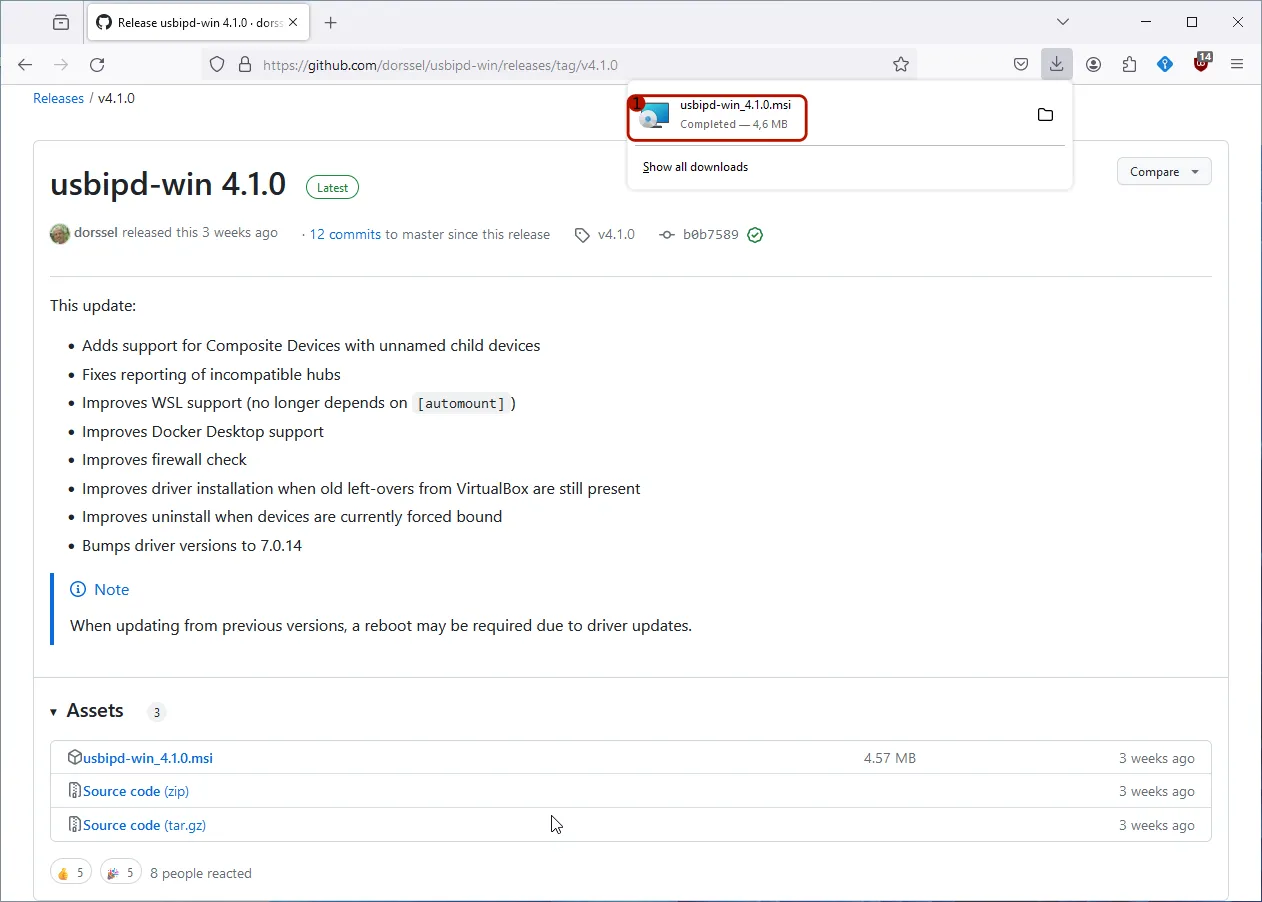Image resolution: width=1262 pixels, height=902 pixels.
Task: Open the containing folder of the download
Action: coord(1045,114)
